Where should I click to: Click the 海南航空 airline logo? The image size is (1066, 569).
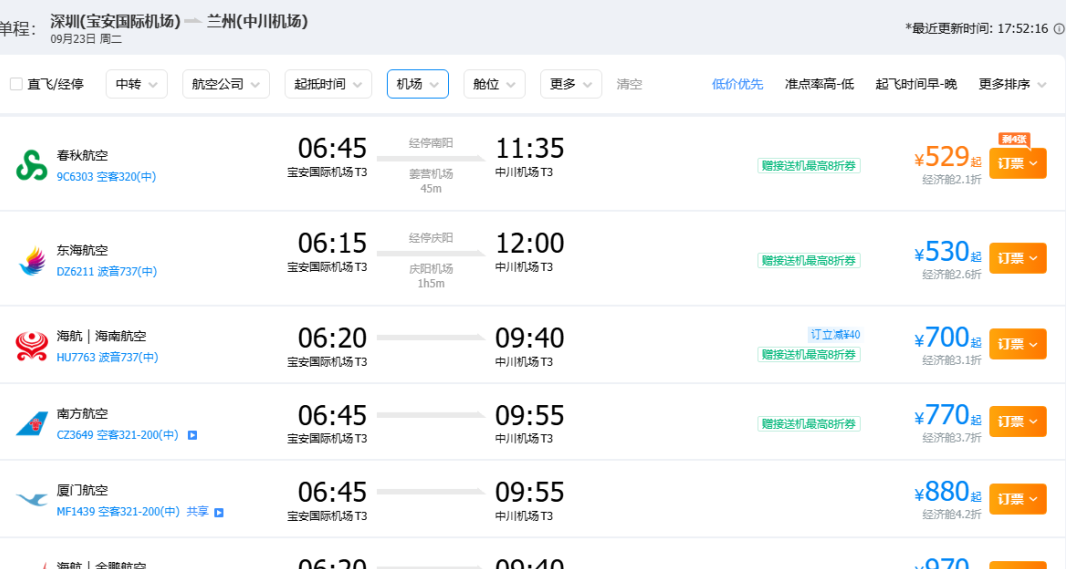(31, 346)
